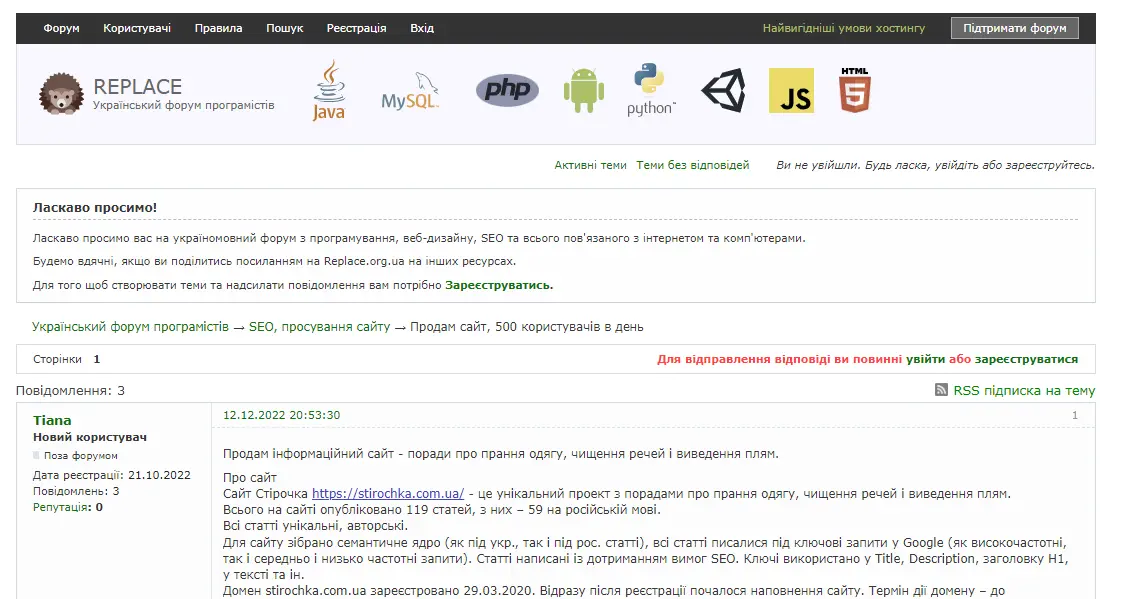Click the RSS feed icon
The image size is (1122, 599).
[x=941, y=389]
